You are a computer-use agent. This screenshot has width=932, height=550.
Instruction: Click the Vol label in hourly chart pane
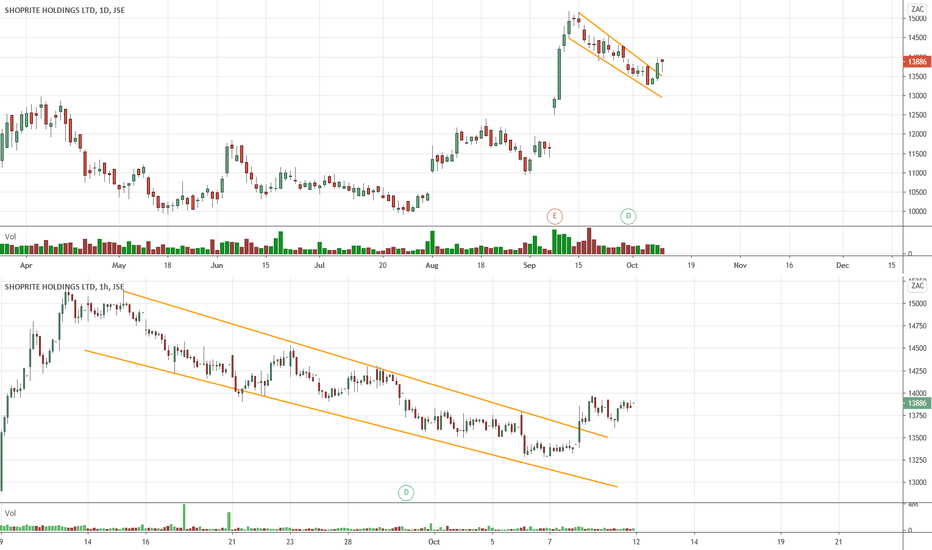(x=11, y=513)
